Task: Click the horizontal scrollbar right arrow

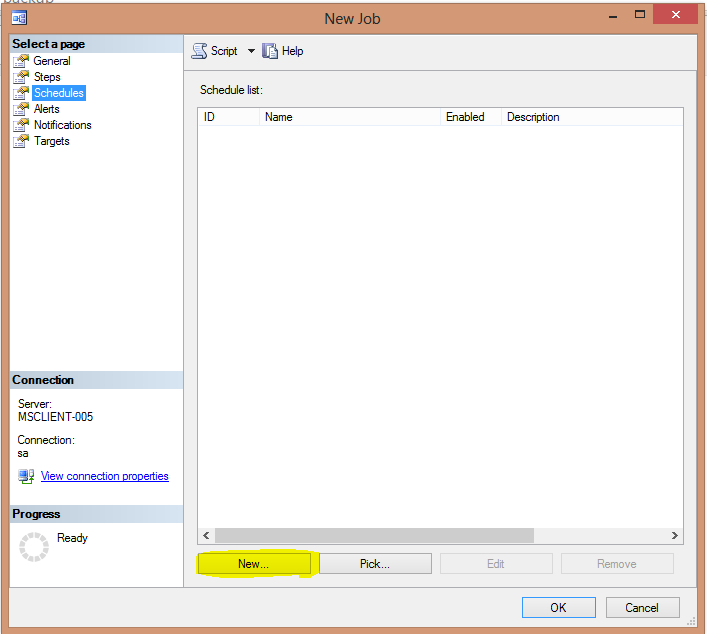Action: pyautogui.click(x=675, y=535)
